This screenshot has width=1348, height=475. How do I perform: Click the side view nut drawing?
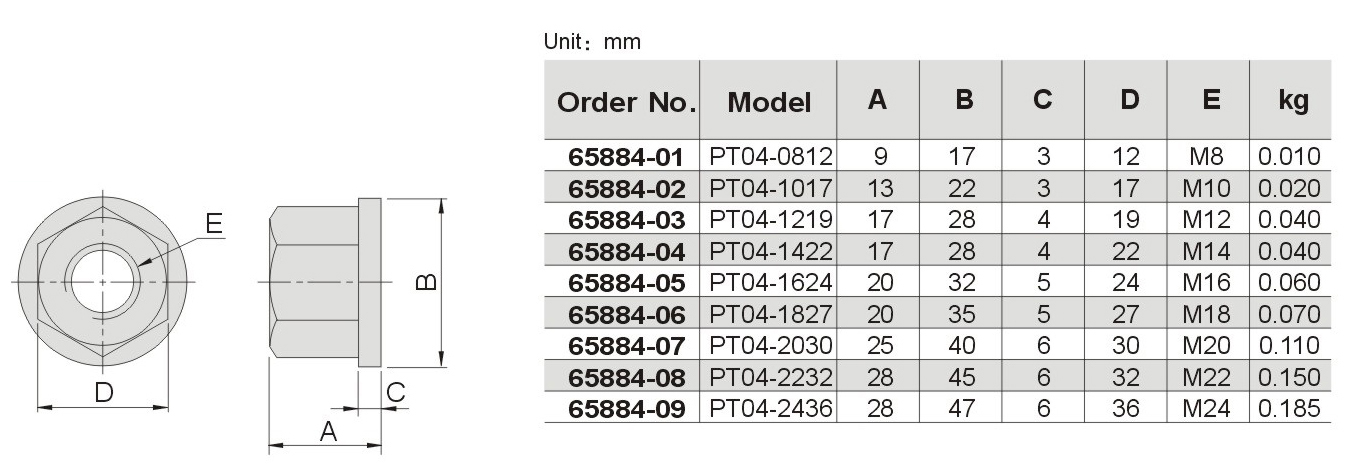coord(325,283)
